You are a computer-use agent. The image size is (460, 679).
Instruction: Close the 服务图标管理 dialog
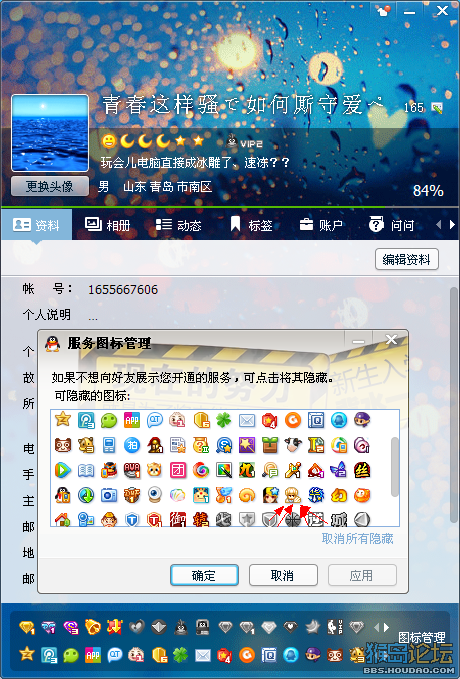(392, 340)
